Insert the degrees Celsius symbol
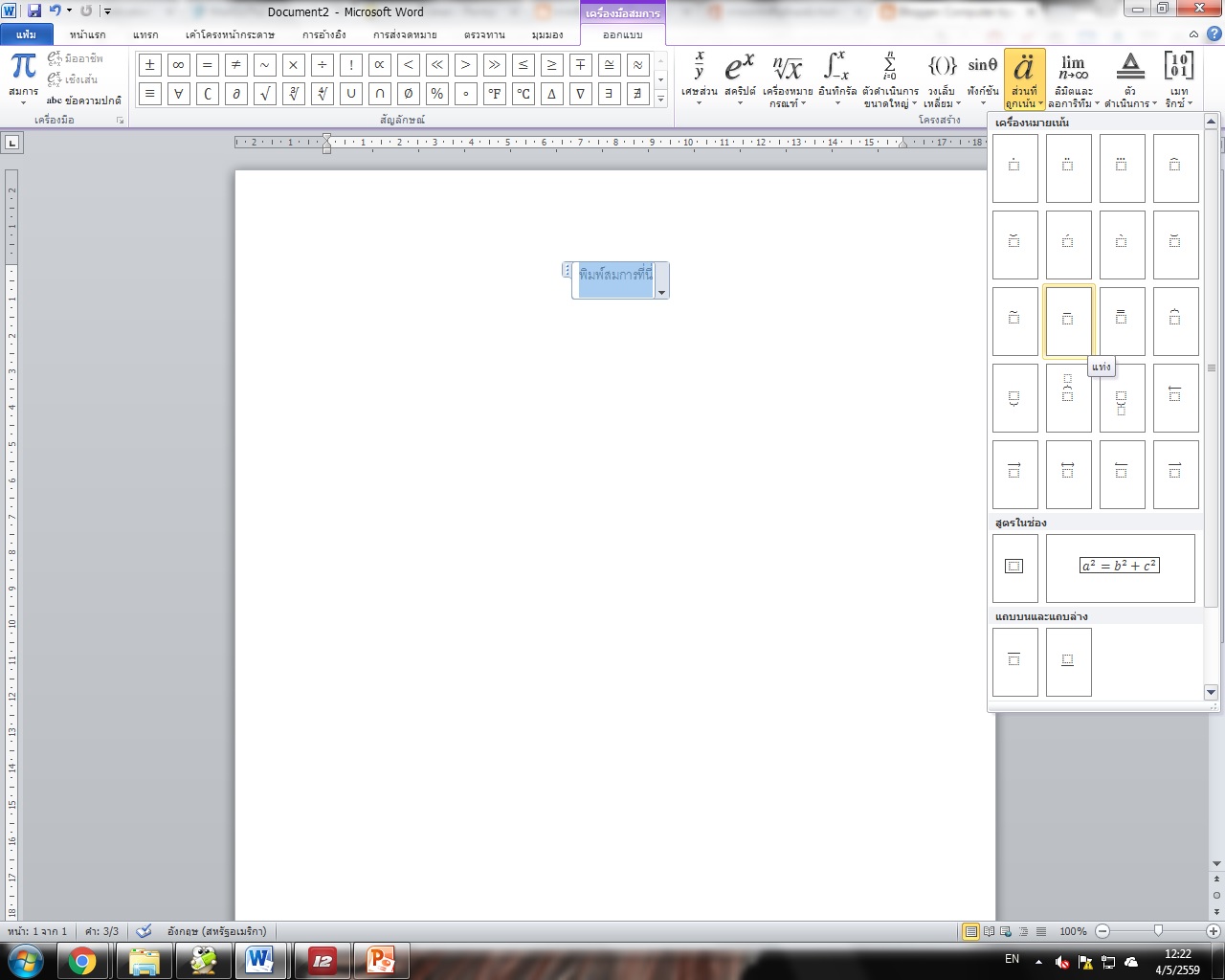This screenshot has width=1225, height=980. 523,94
